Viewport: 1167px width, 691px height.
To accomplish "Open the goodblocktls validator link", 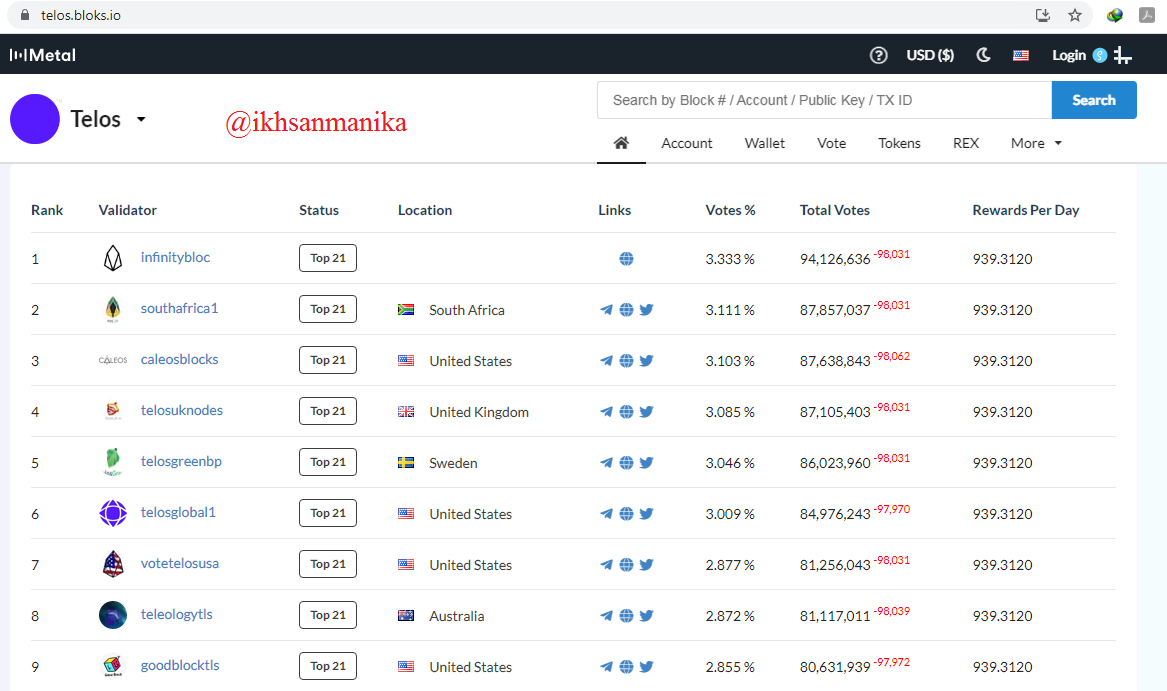I will 180,665.
